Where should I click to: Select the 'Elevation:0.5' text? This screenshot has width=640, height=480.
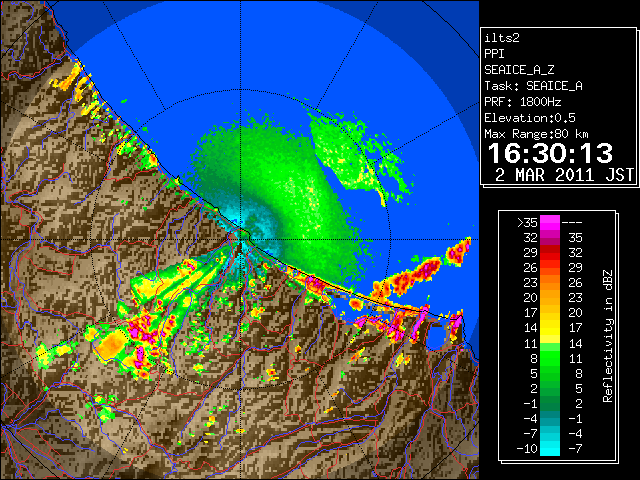click(x=530, y=118)
